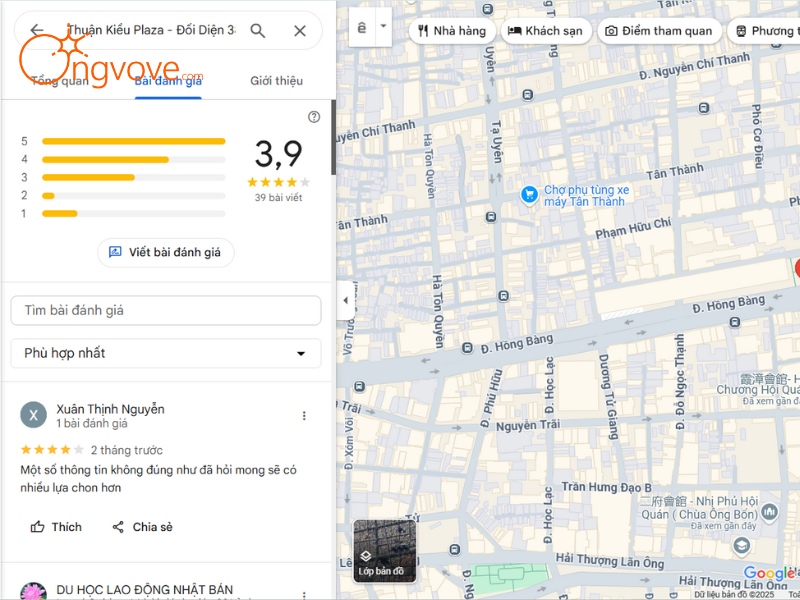Click the 5-star rating bar

click(x=134, y=141)
